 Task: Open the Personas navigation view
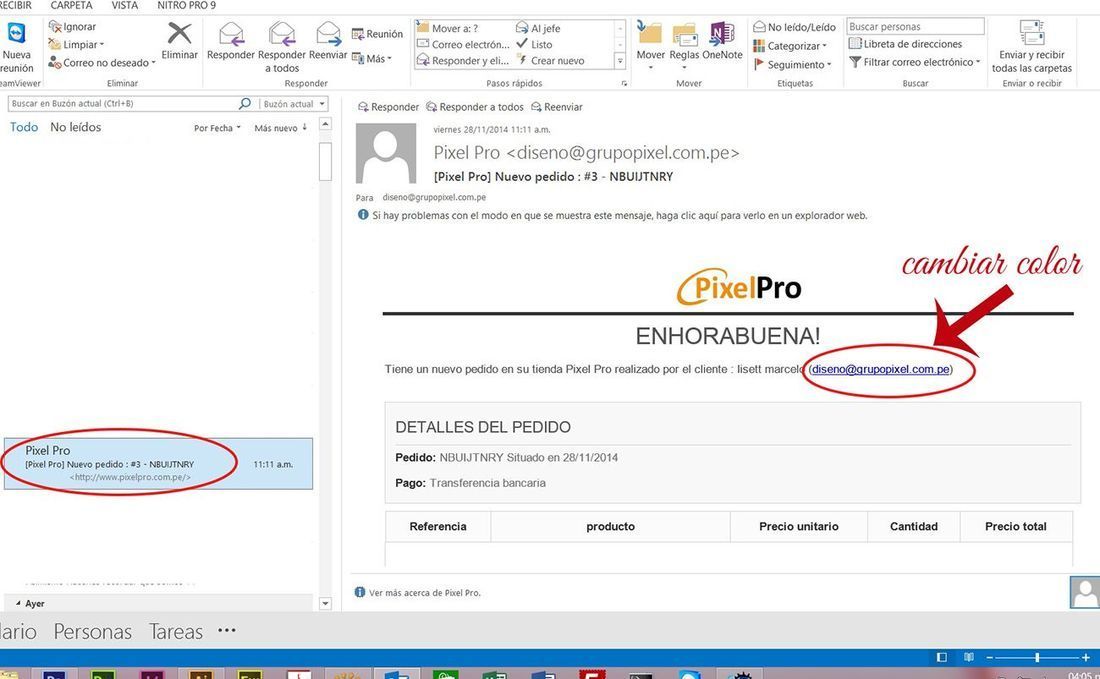93,631
